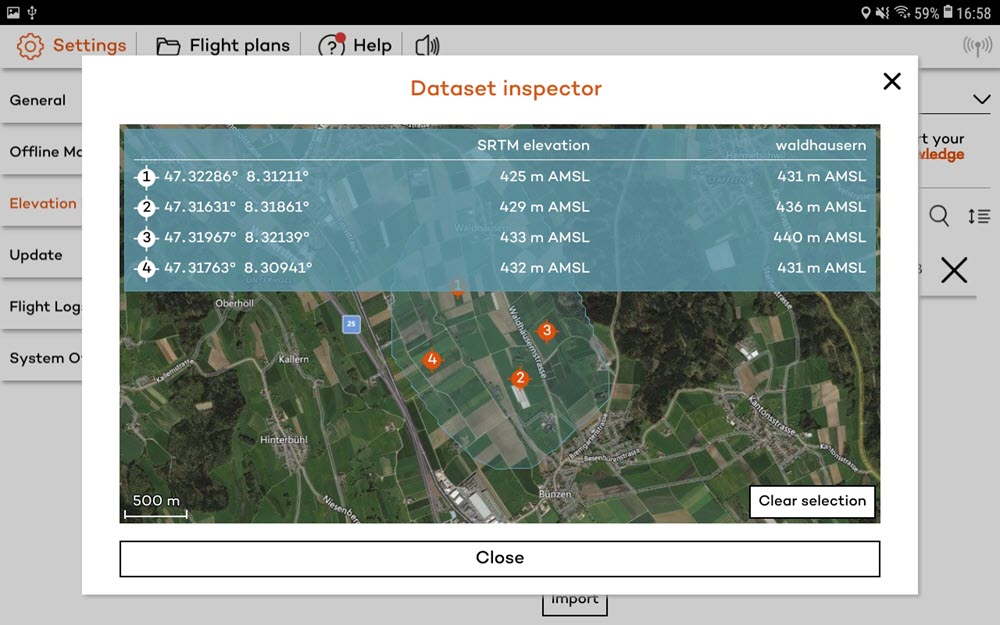Select waypoint marker 3 on the map
Screen dimensions: 1000x625
tap(547, 330)
